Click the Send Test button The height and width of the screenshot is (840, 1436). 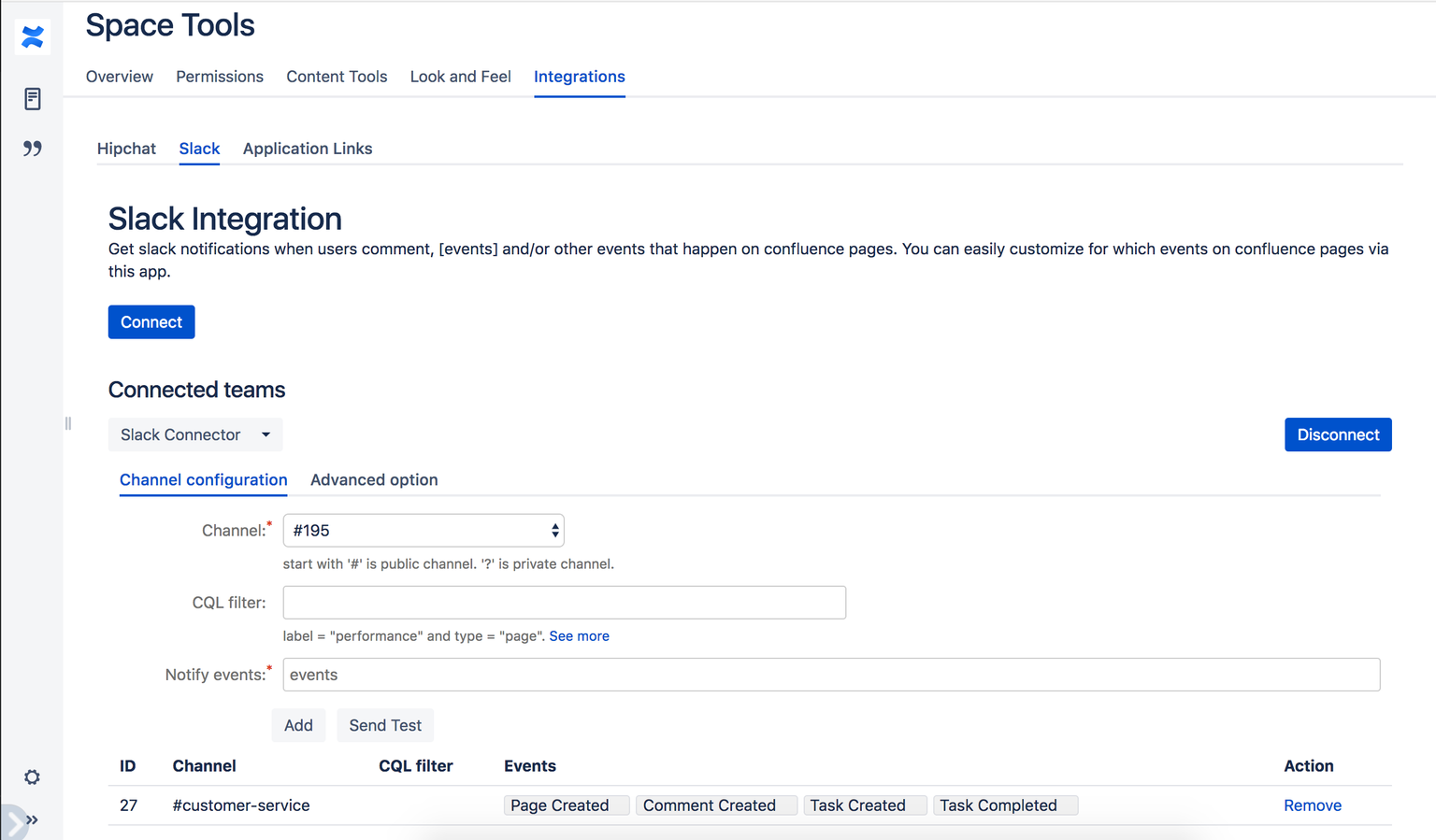(x=385, y=725)
